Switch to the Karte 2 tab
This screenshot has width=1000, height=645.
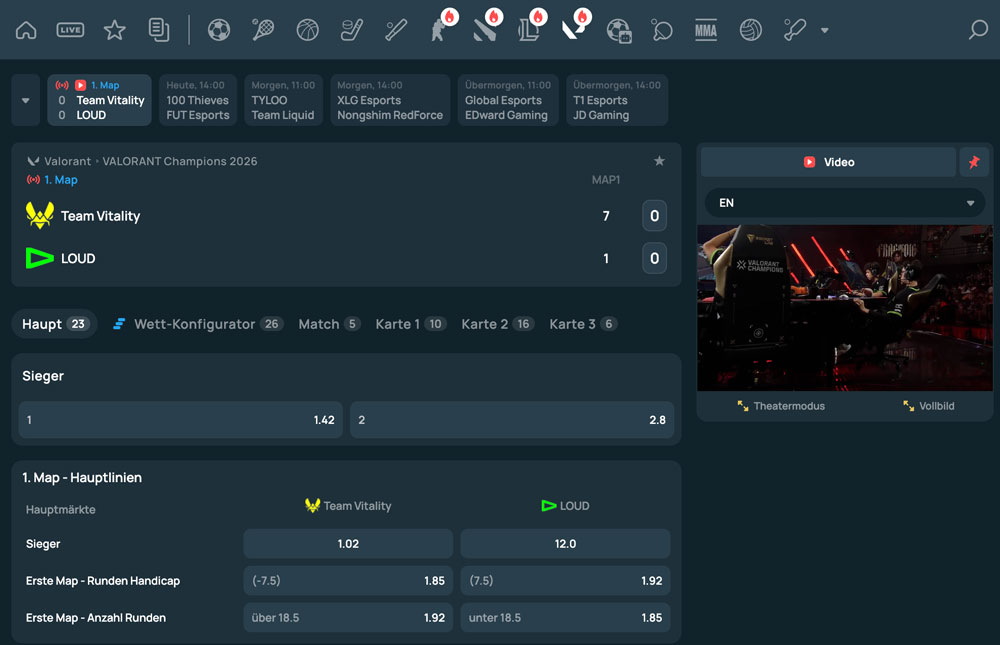497,324
